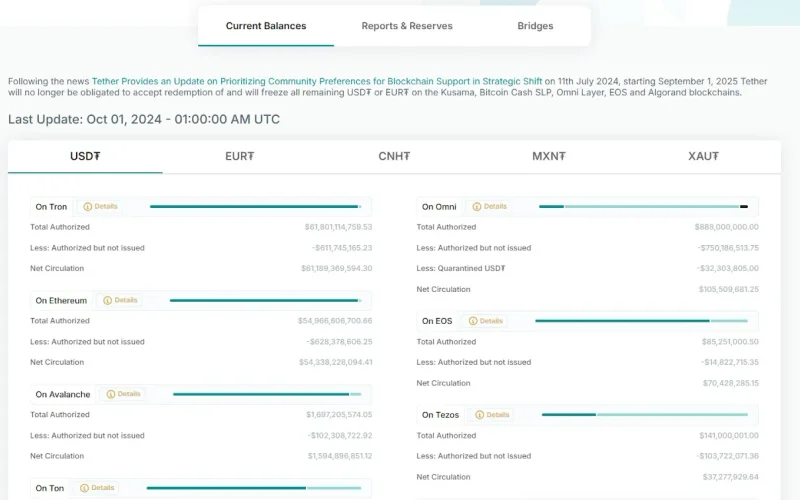800x500 pixels.
Task: Click Avalanche value -$102,308,722.92
Action: point(340,436)
